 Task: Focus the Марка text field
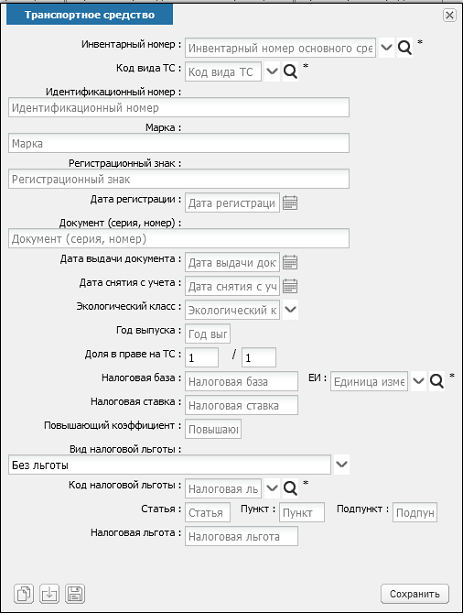point(179,143)
